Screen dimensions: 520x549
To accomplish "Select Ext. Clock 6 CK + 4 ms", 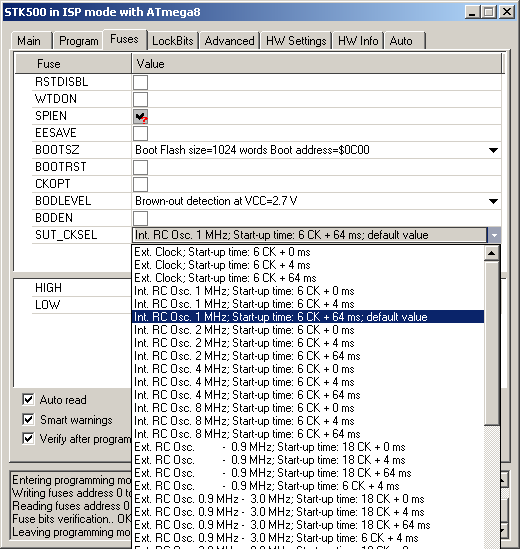I will coord(308,265).
